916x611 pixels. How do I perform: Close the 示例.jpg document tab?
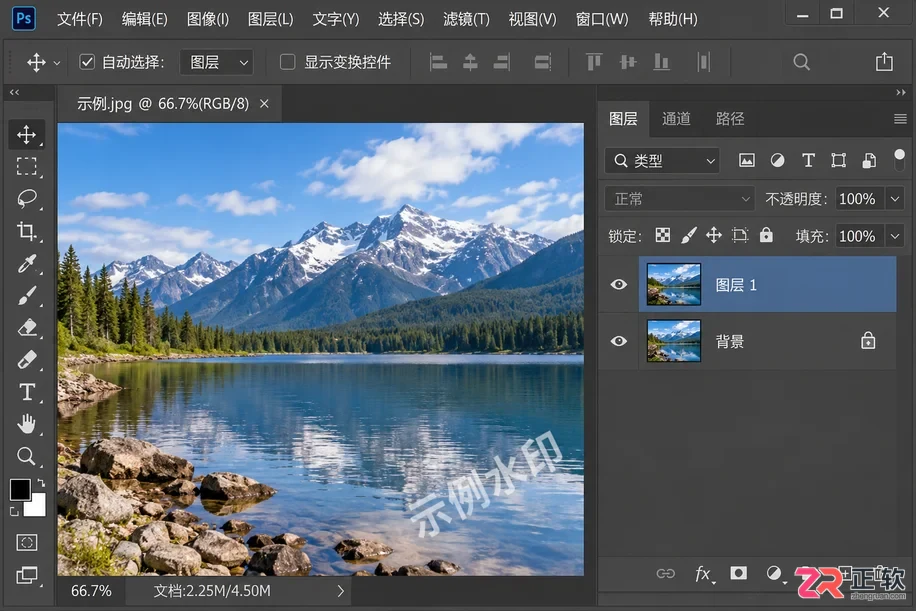coord(264,104)
